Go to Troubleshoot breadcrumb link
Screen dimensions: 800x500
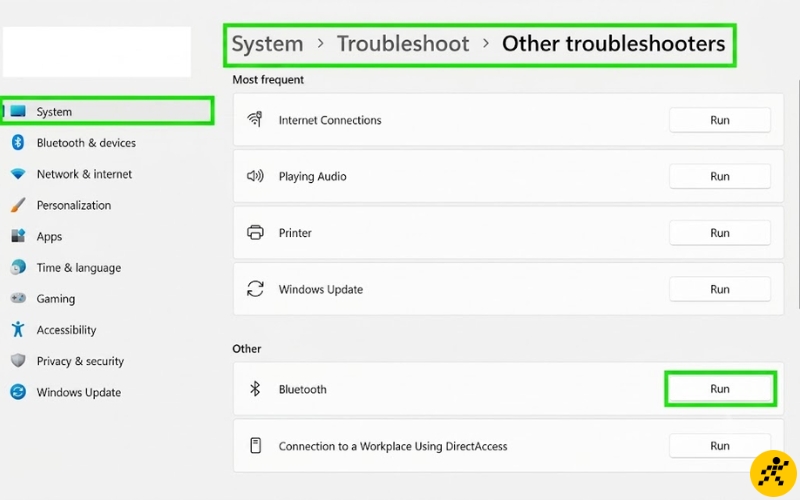[403, 44]
